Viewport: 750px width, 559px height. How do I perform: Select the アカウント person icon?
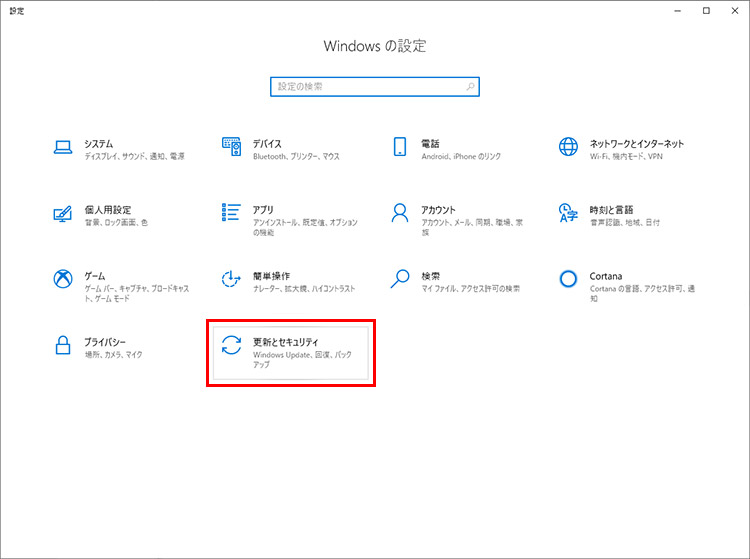click(x=400, y=213)
